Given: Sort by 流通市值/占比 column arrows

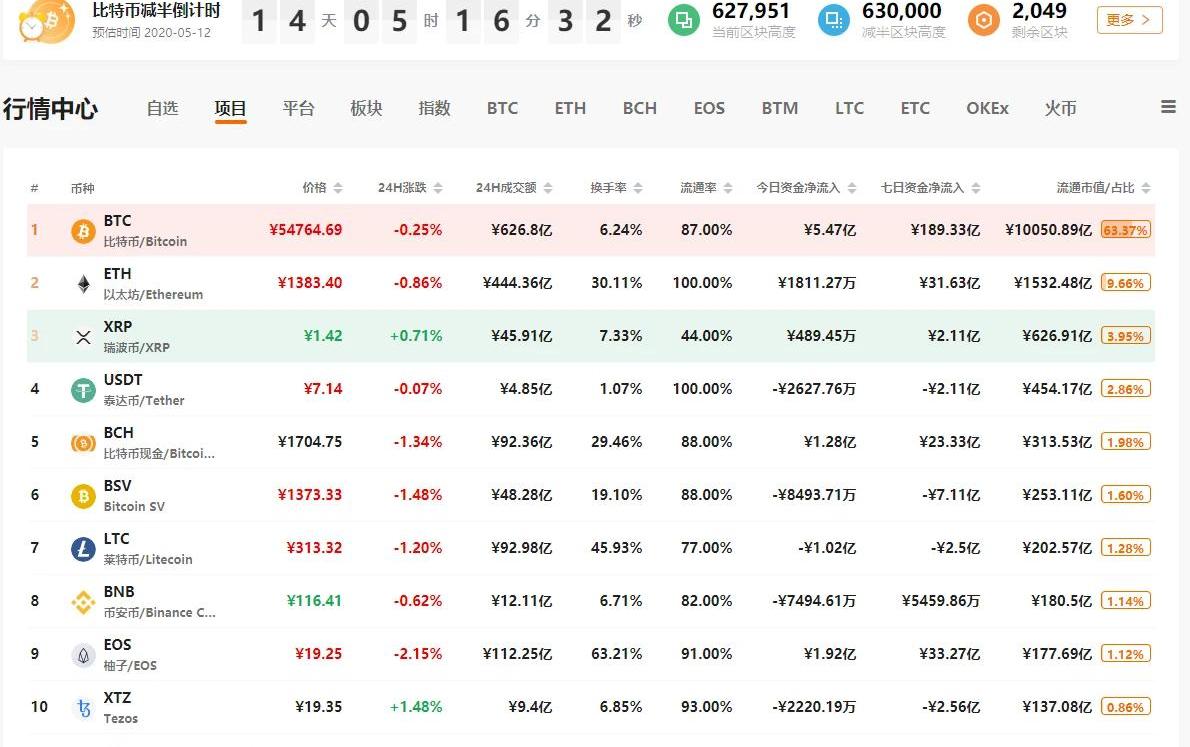Looking at the screenshot, I should coord(1146,188).
